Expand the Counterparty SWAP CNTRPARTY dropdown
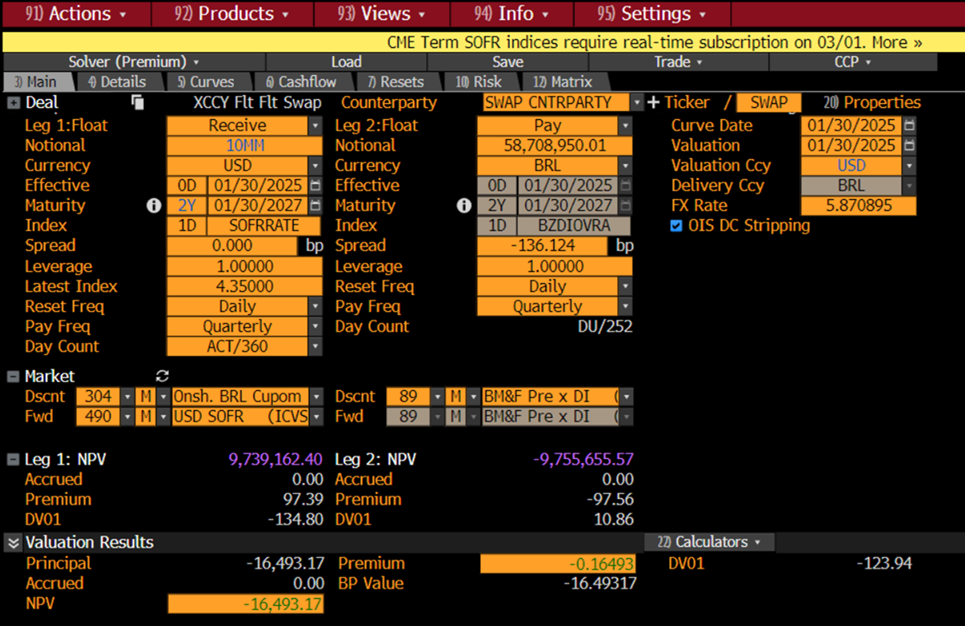The width and height of the screenshot is (965, 626). pyautogui.click(x=636, y=102)
